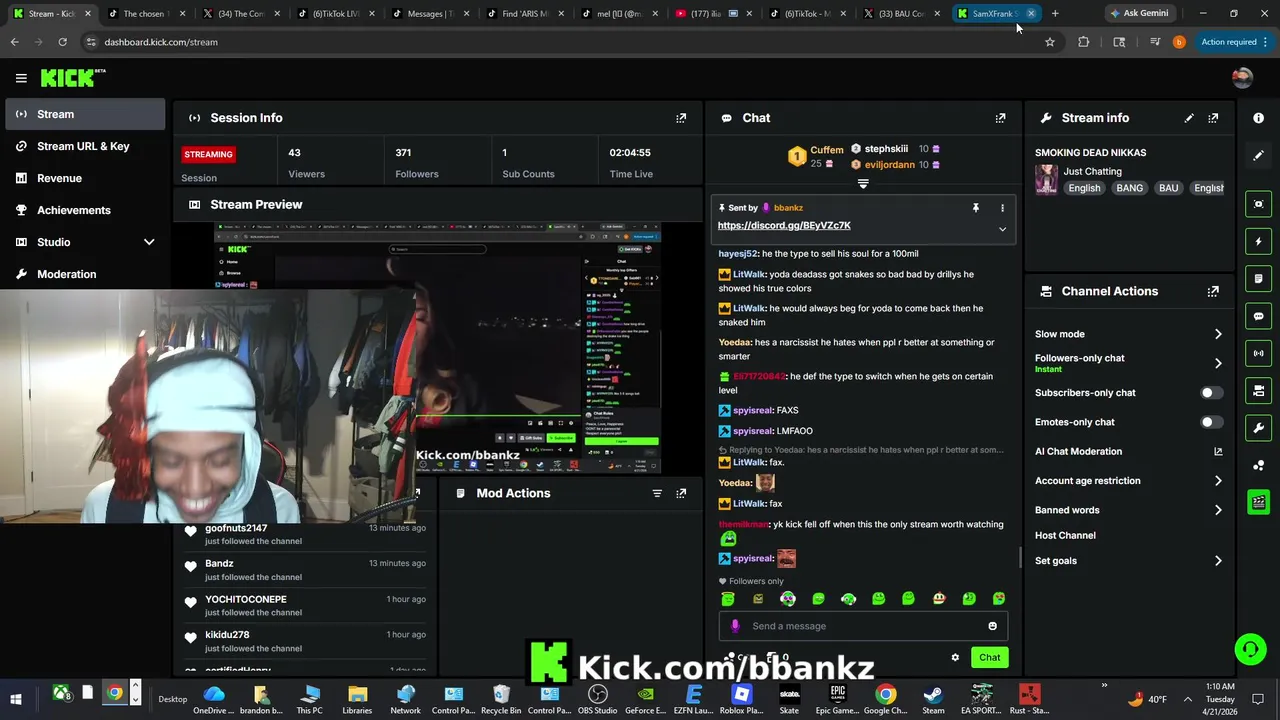Open the Achievements sidebar page

pos(85,210)
